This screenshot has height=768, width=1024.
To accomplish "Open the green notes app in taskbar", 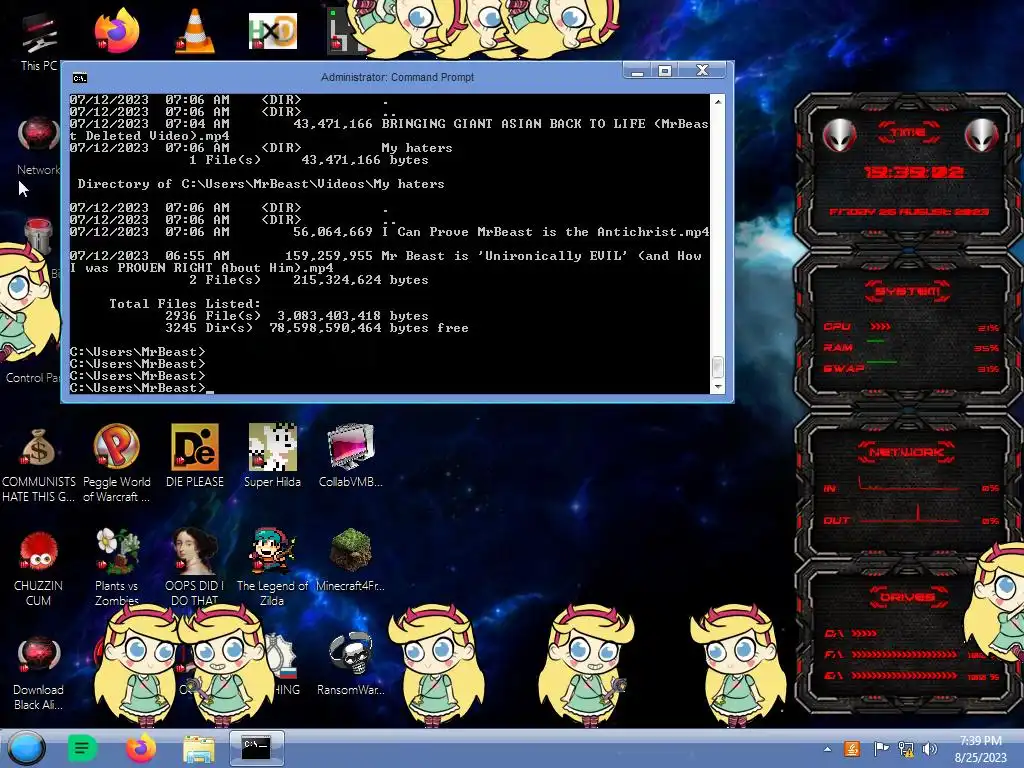I will pyautogui.click(x=82, y=748).
